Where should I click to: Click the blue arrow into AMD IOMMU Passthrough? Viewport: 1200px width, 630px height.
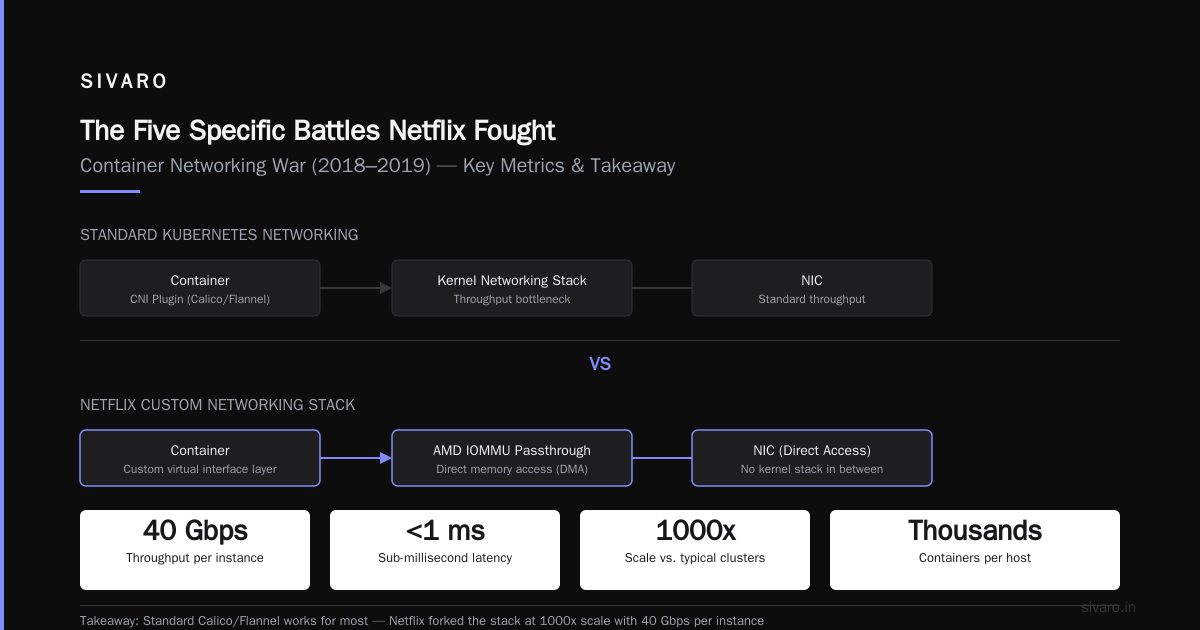coord(356,458)
